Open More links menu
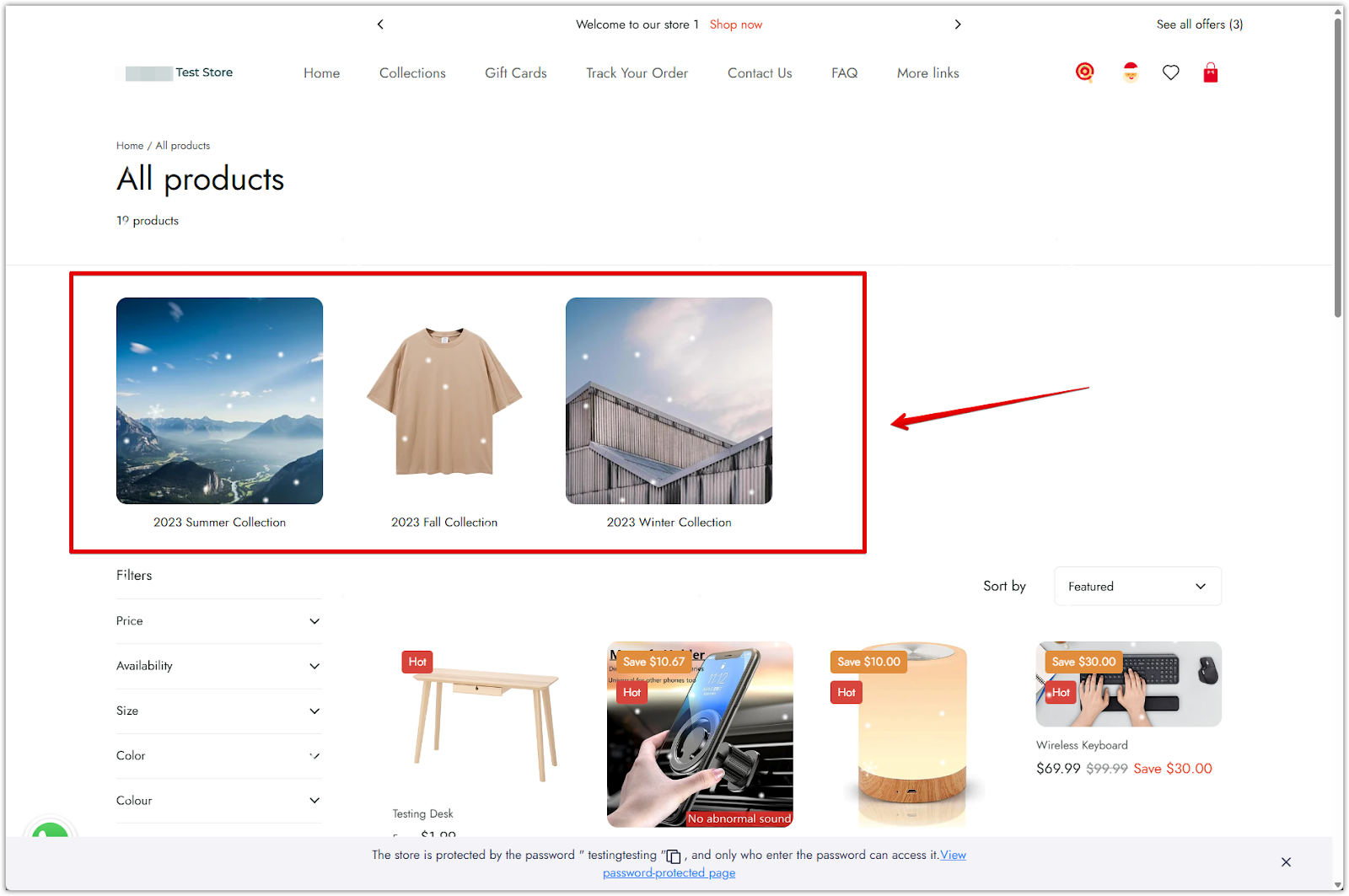Screen dimensions: 1349x896 click(x=927, y=73)
